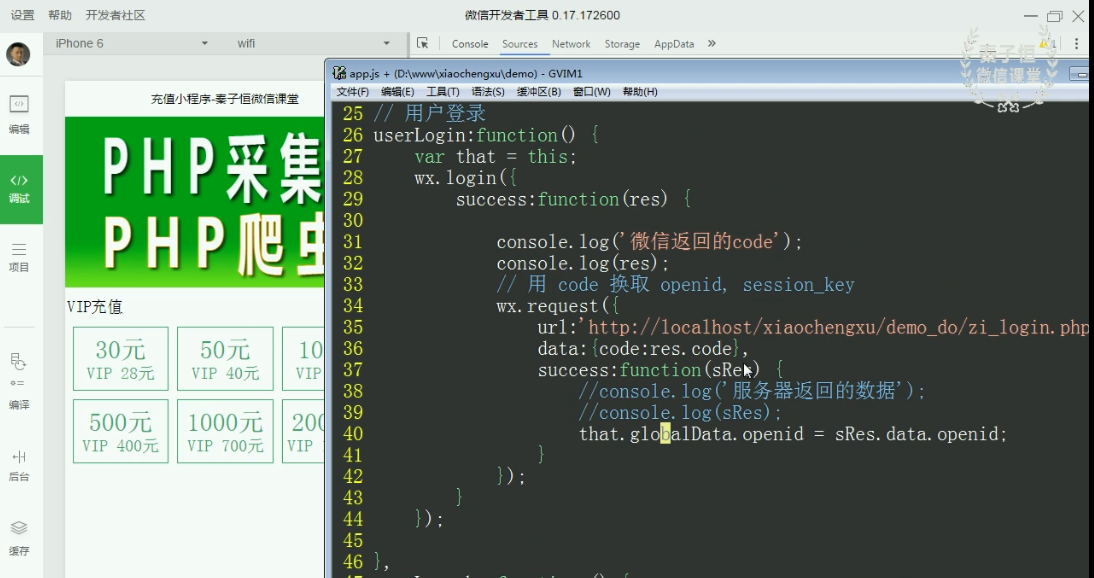Open GVIM 编辑(E) menu

(x=397, y=92)
